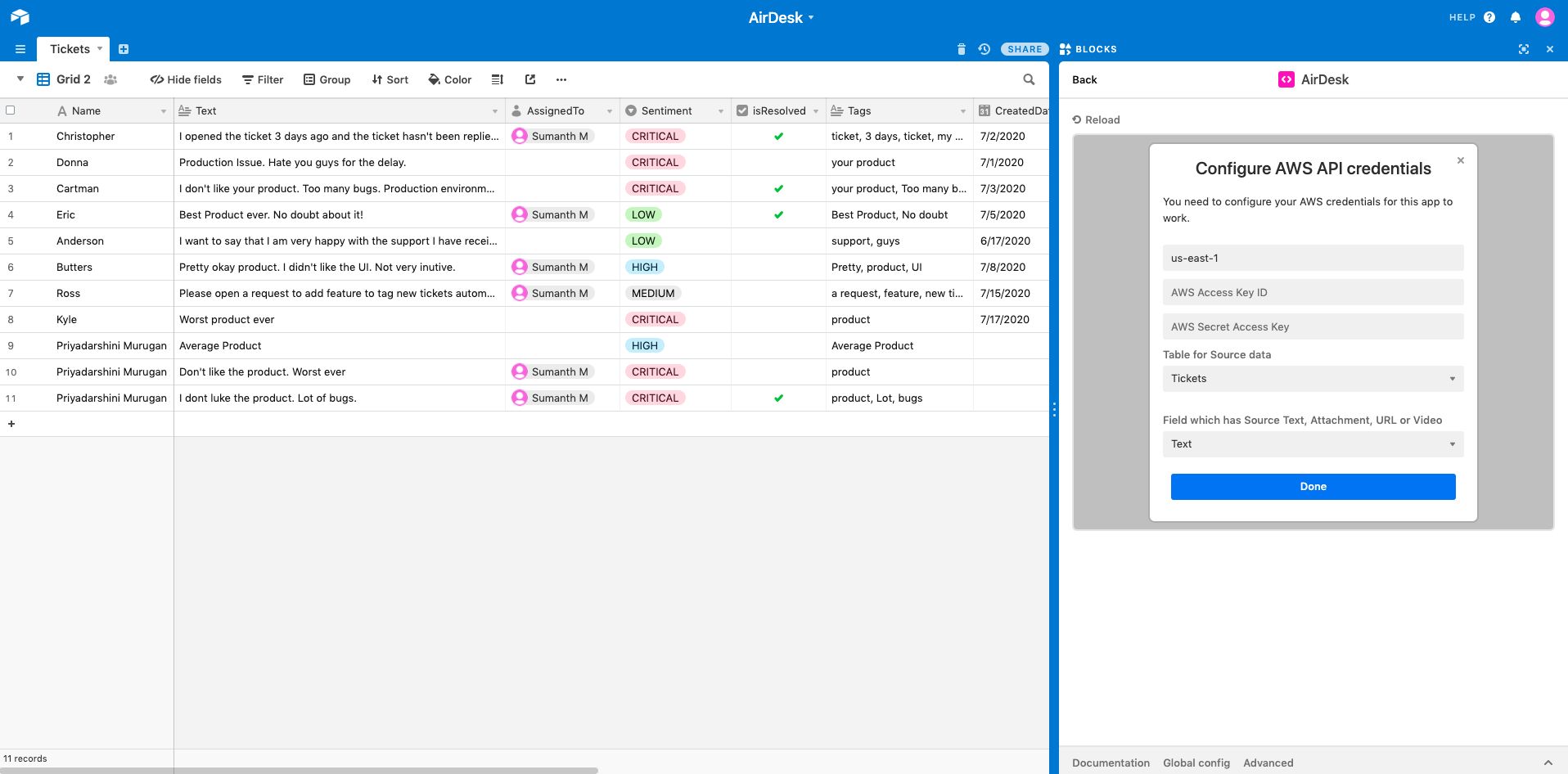Open the hamburger tables menu
This screenshot has height=774, width=1568.
coord(20,49)
